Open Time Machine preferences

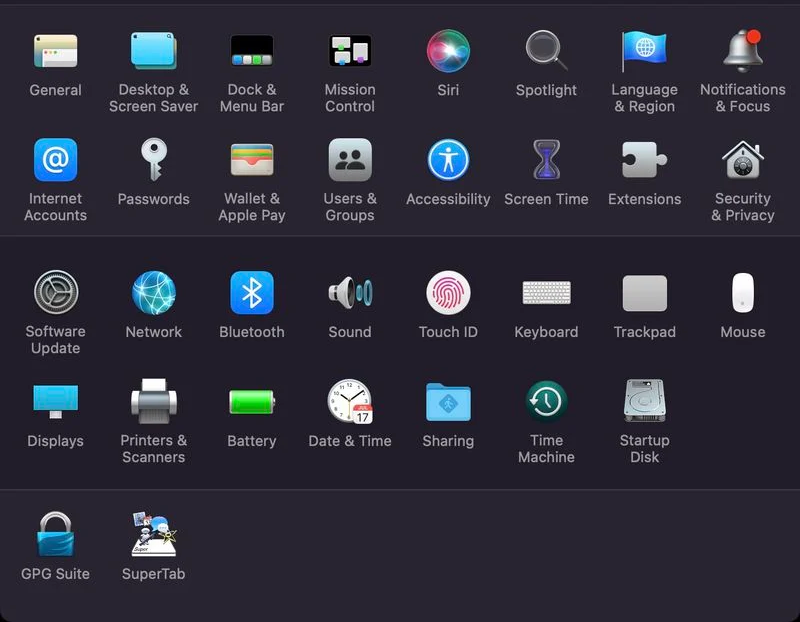point(546,401)
